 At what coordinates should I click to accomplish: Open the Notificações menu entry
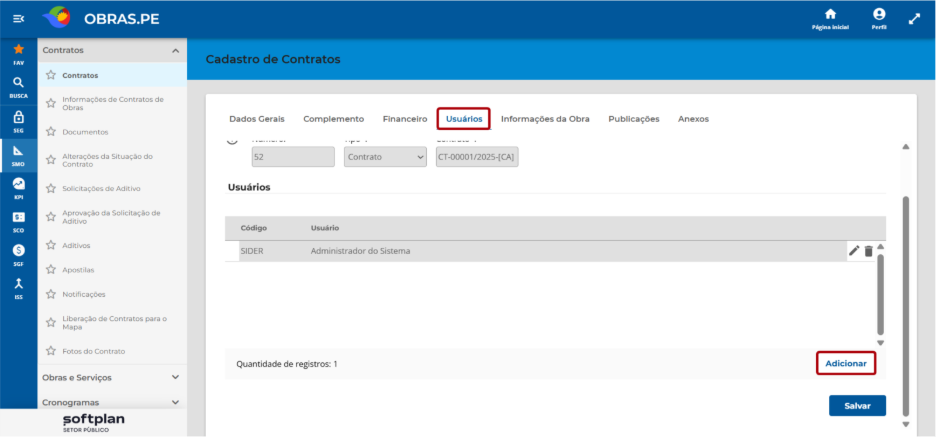[x=84, y=294]
